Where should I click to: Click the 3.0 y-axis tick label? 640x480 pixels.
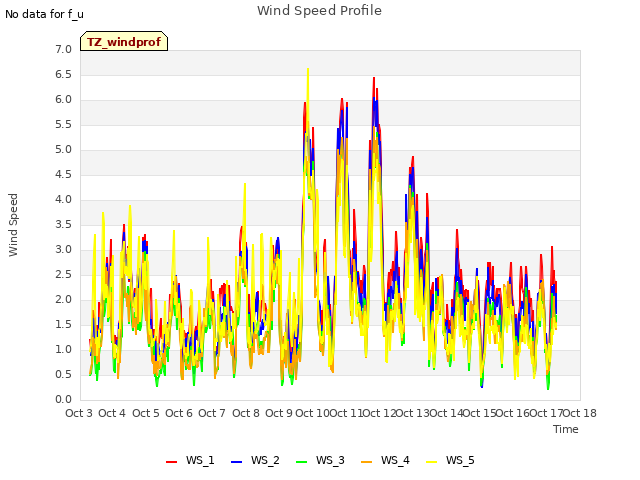63,249
